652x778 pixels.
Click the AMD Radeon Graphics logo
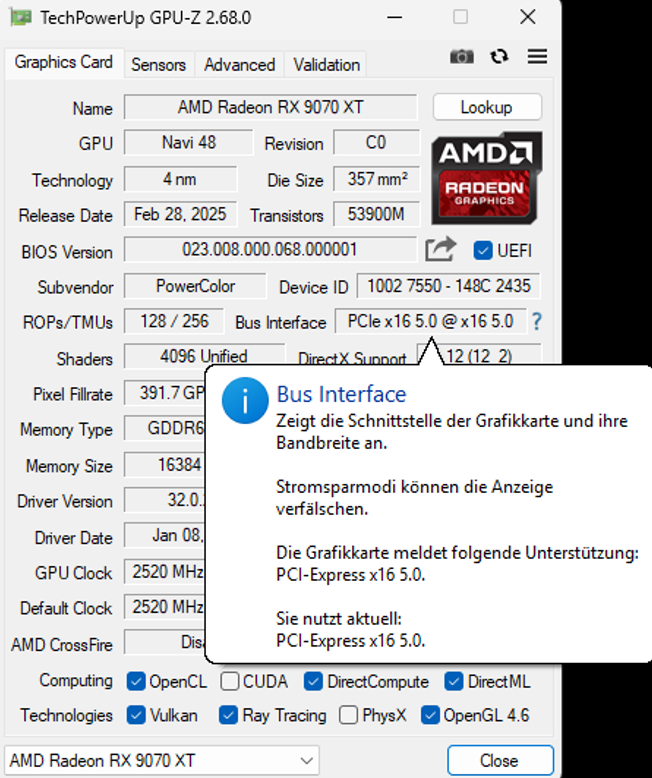[x=486, y=178]
